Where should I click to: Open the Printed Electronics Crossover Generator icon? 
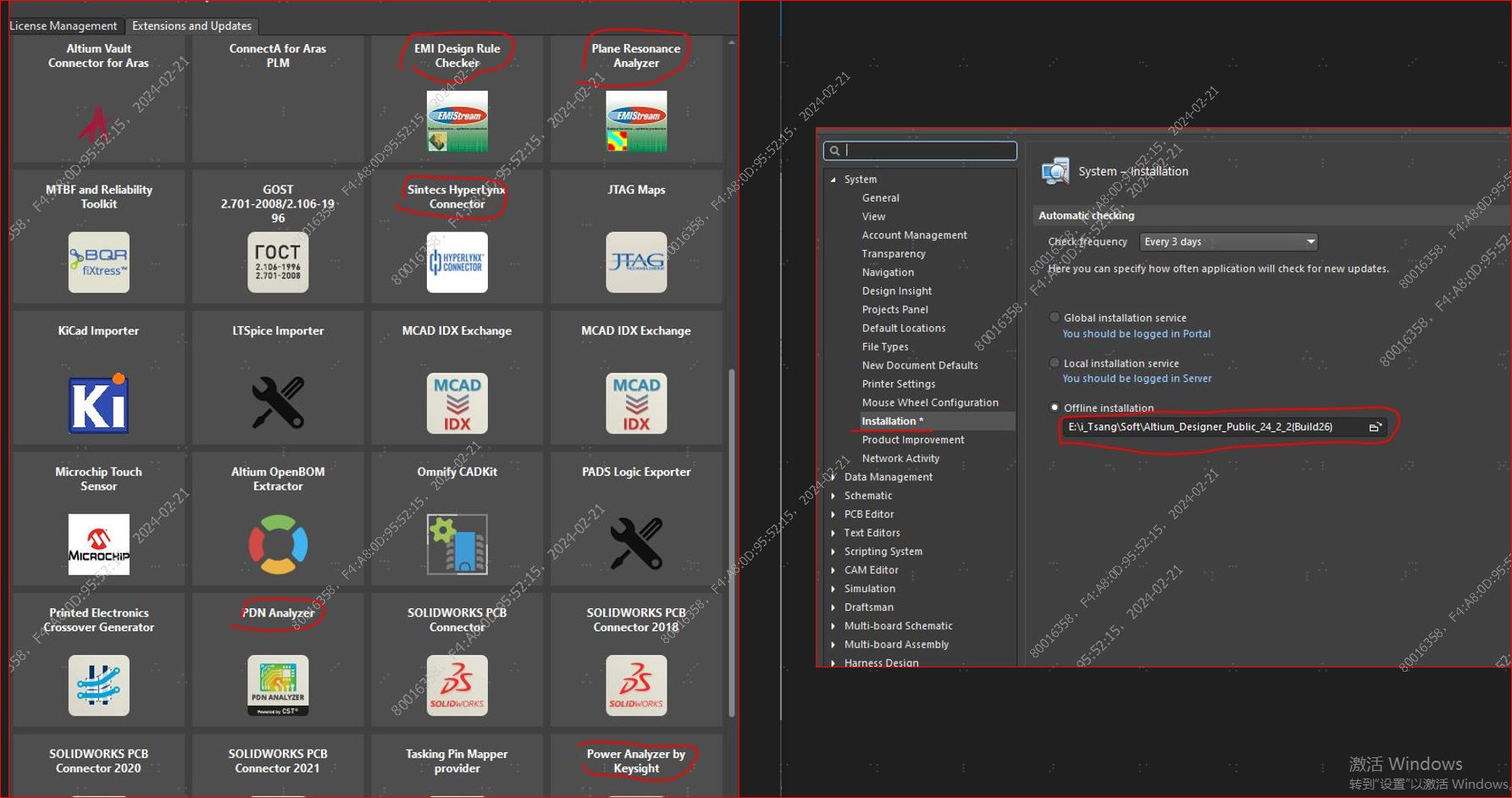pyautogui.click(x=99, y=685)
